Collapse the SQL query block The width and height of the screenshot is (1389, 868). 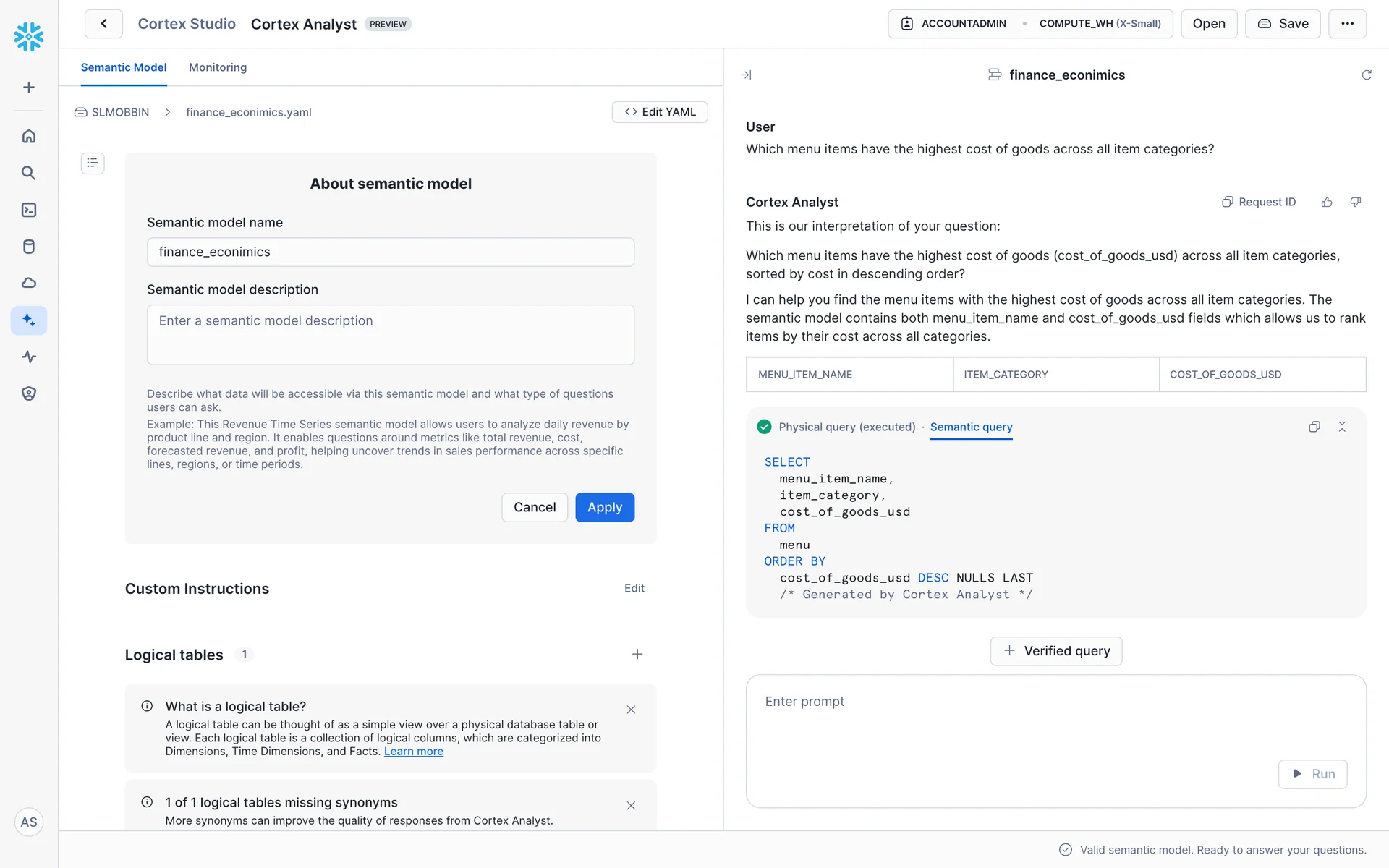(1342, 427)
